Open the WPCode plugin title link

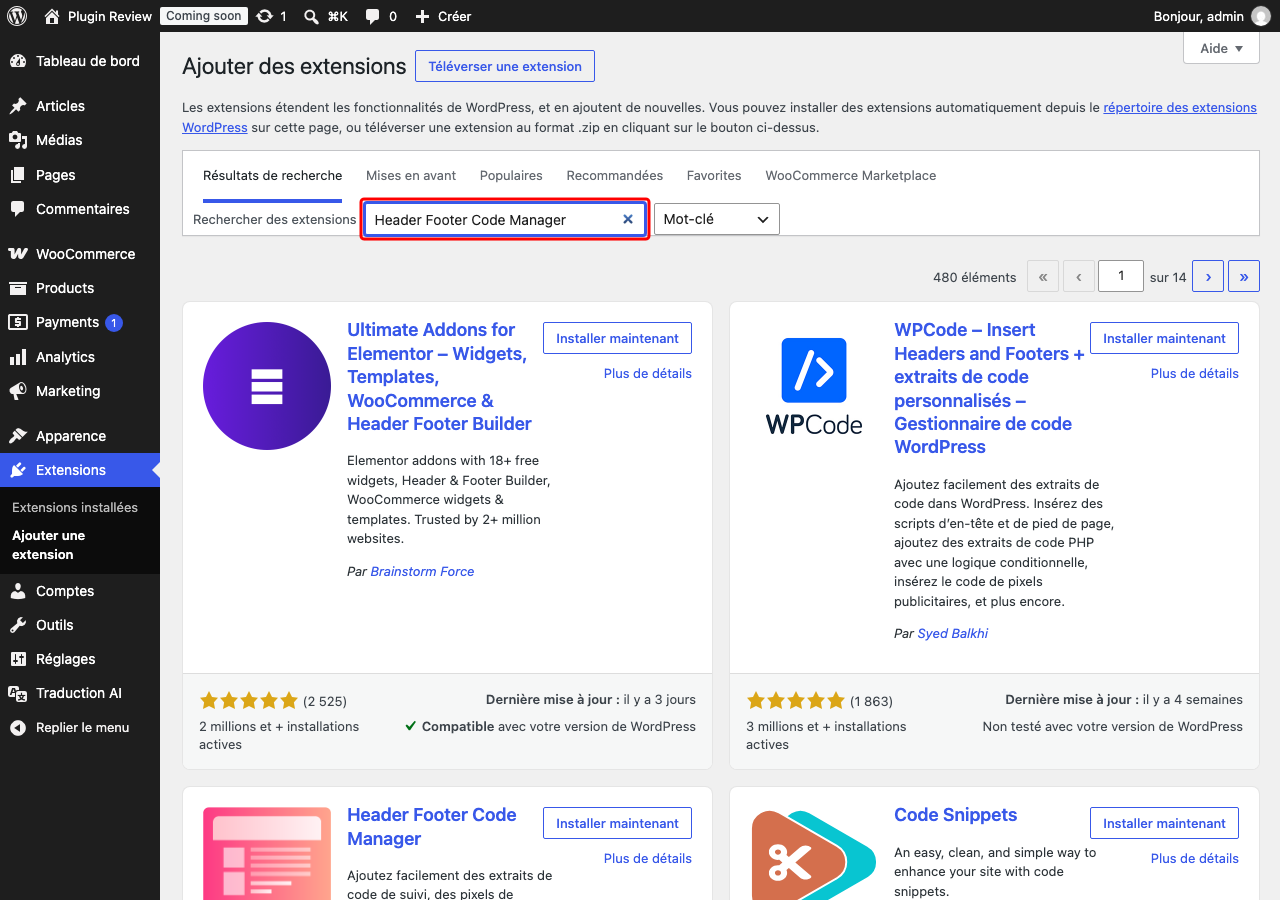pyautogui.click(x=989, y=388)
